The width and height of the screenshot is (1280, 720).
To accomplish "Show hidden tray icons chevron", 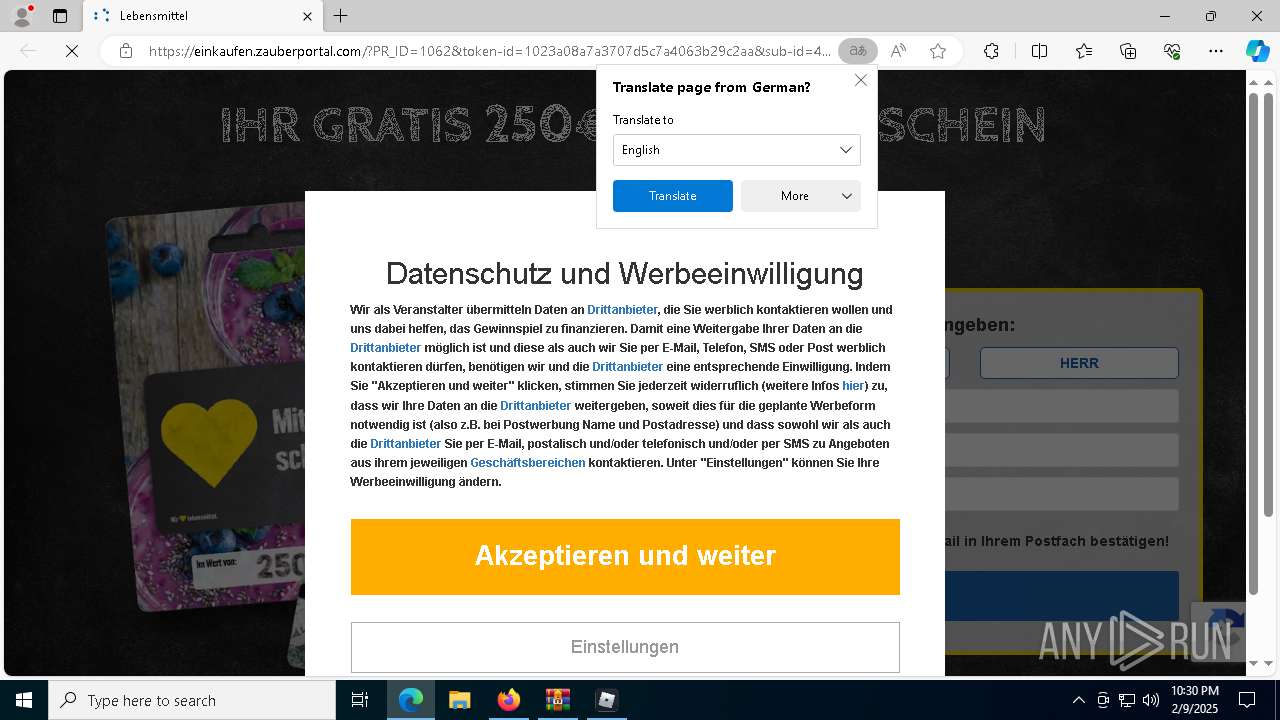I will pos(1078,700).
